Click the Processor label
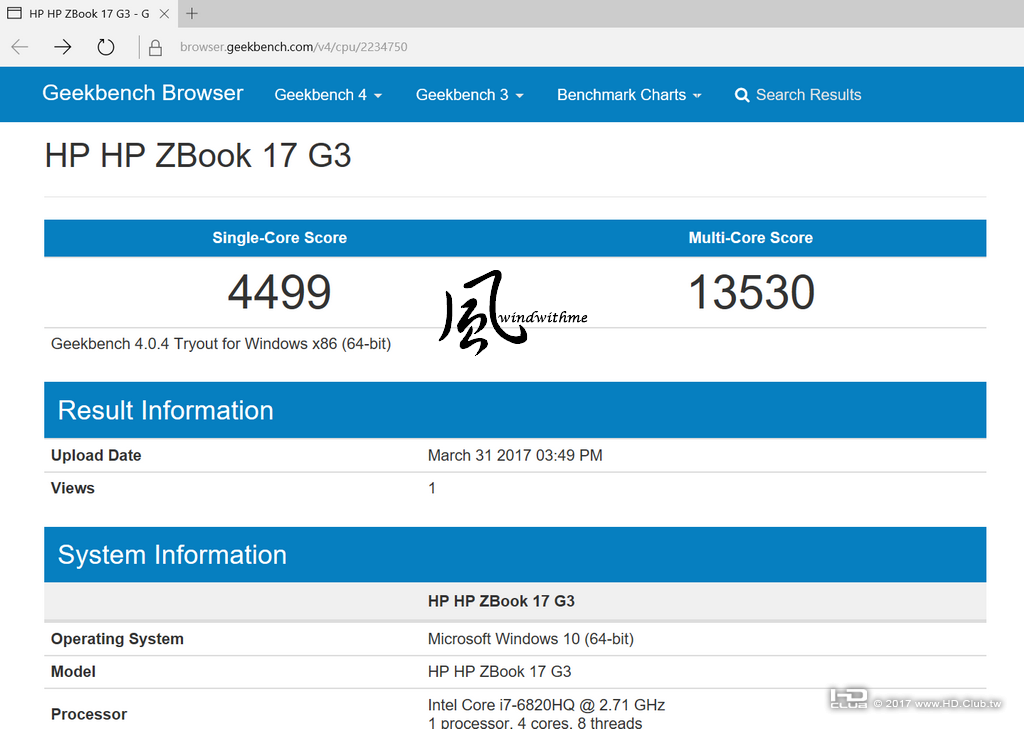Viewport: 1024px width, 729px height. [x=89, y=714]
